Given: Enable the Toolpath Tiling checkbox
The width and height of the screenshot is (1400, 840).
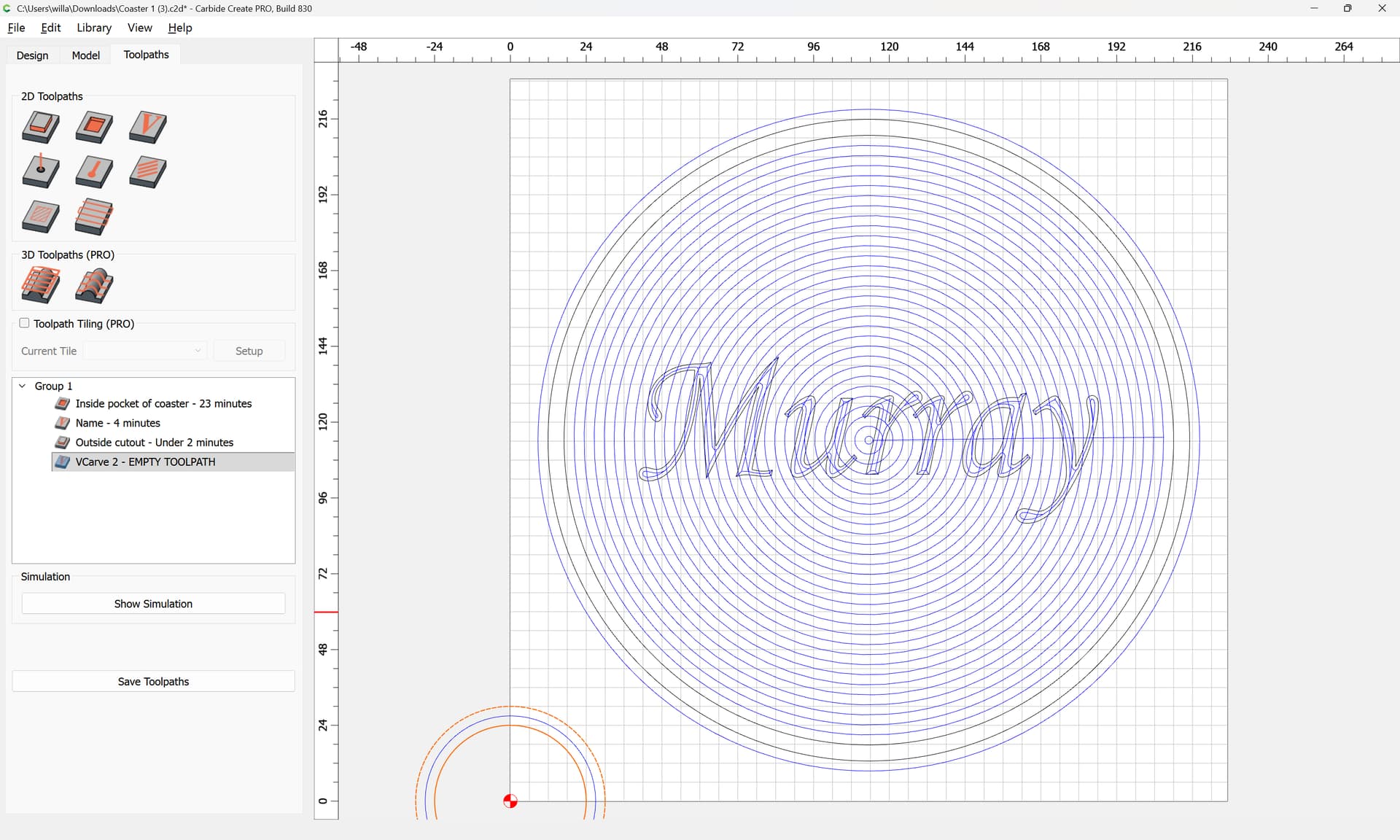Looking at the screenshot, I should [x=25, y=323].
